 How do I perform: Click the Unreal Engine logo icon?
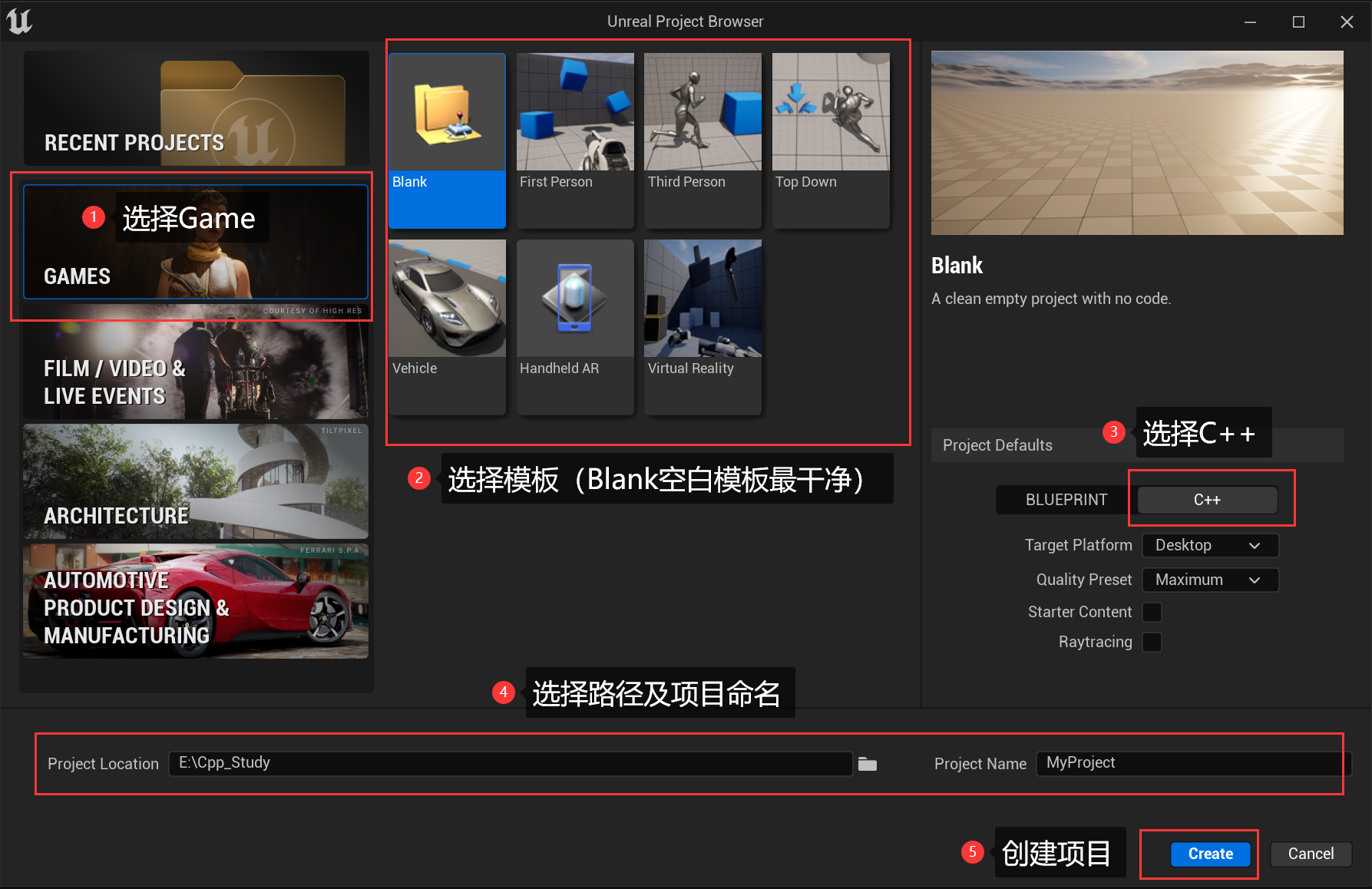coord(19,21)
